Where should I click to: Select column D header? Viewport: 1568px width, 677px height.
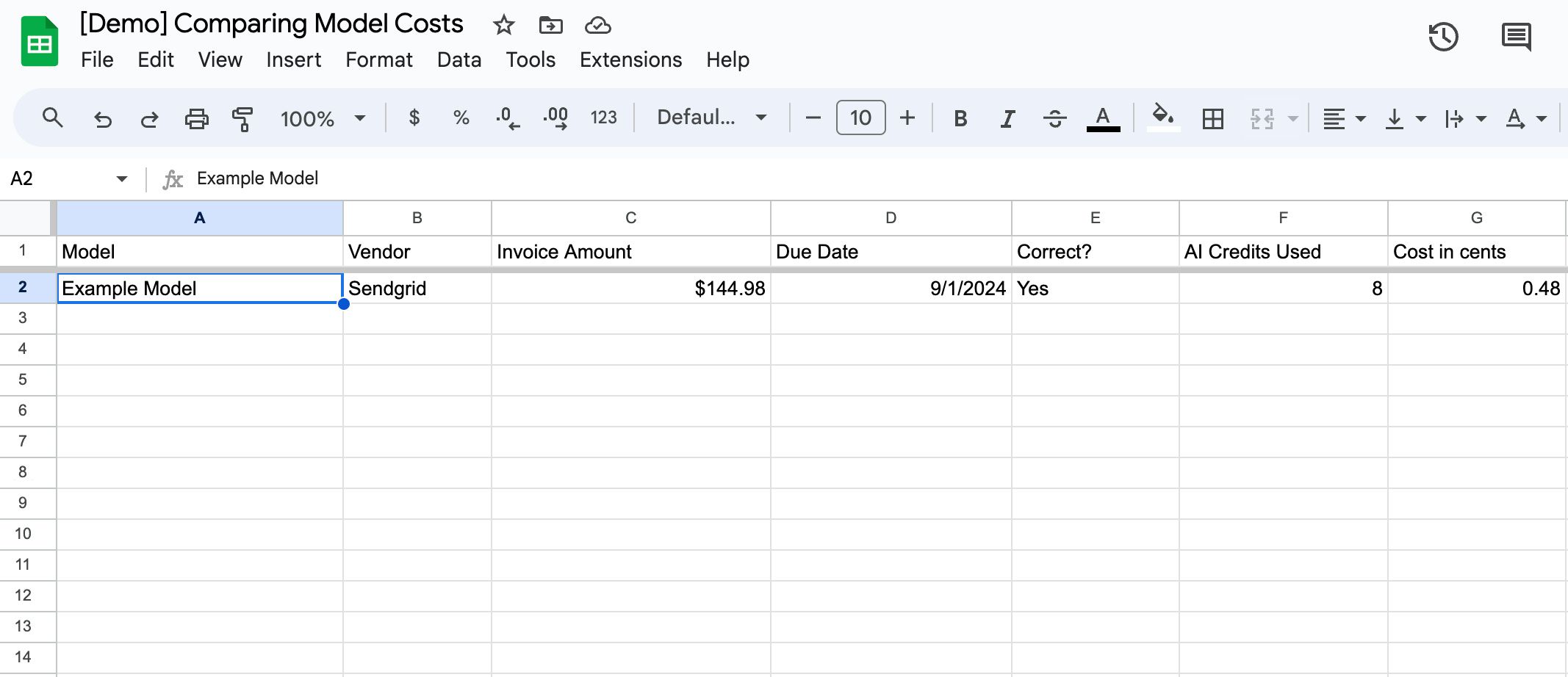tap(891, 218)
